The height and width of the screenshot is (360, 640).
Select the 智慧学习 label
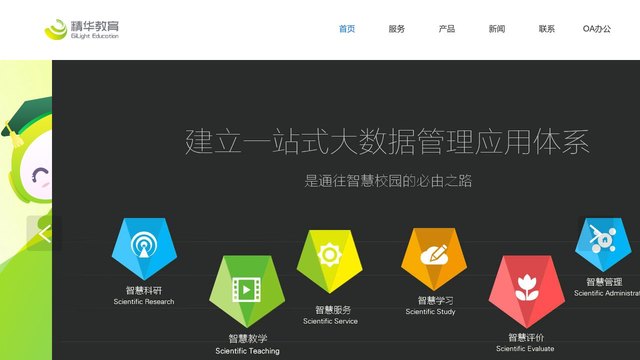point(436,301)
